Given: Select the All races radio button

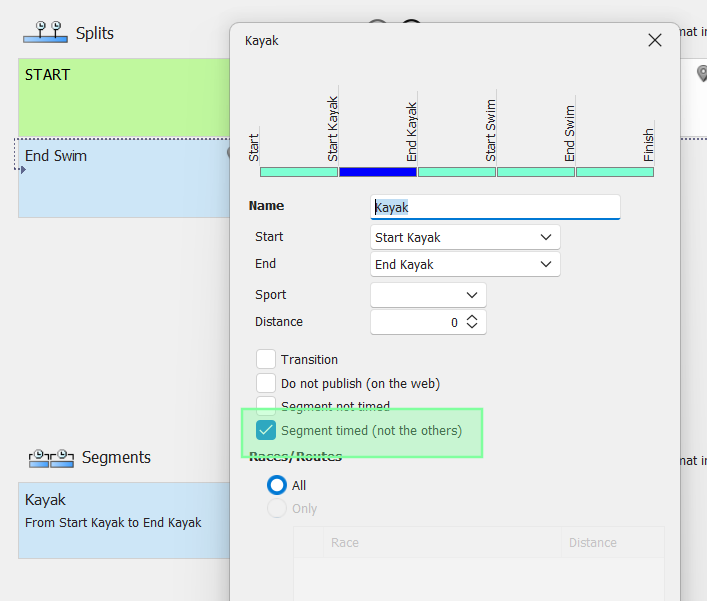Looking at the screenshot, I should click(x=277, y=485).
